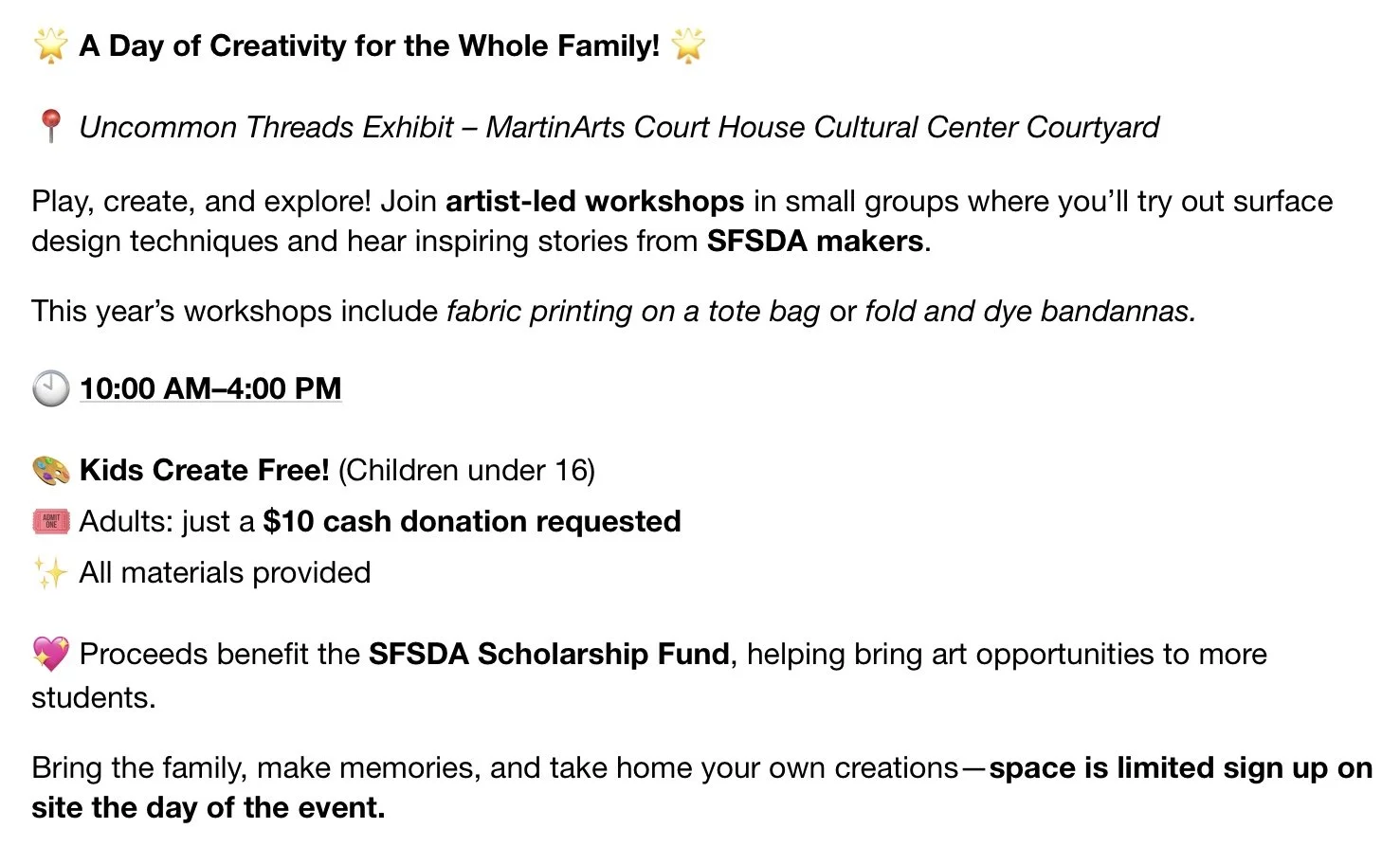Image resolution: width=1400 pixels, height=846 pixels.
Task: Click 'fold and dye bandannas' text
Action: click(x=1029, y=311)
